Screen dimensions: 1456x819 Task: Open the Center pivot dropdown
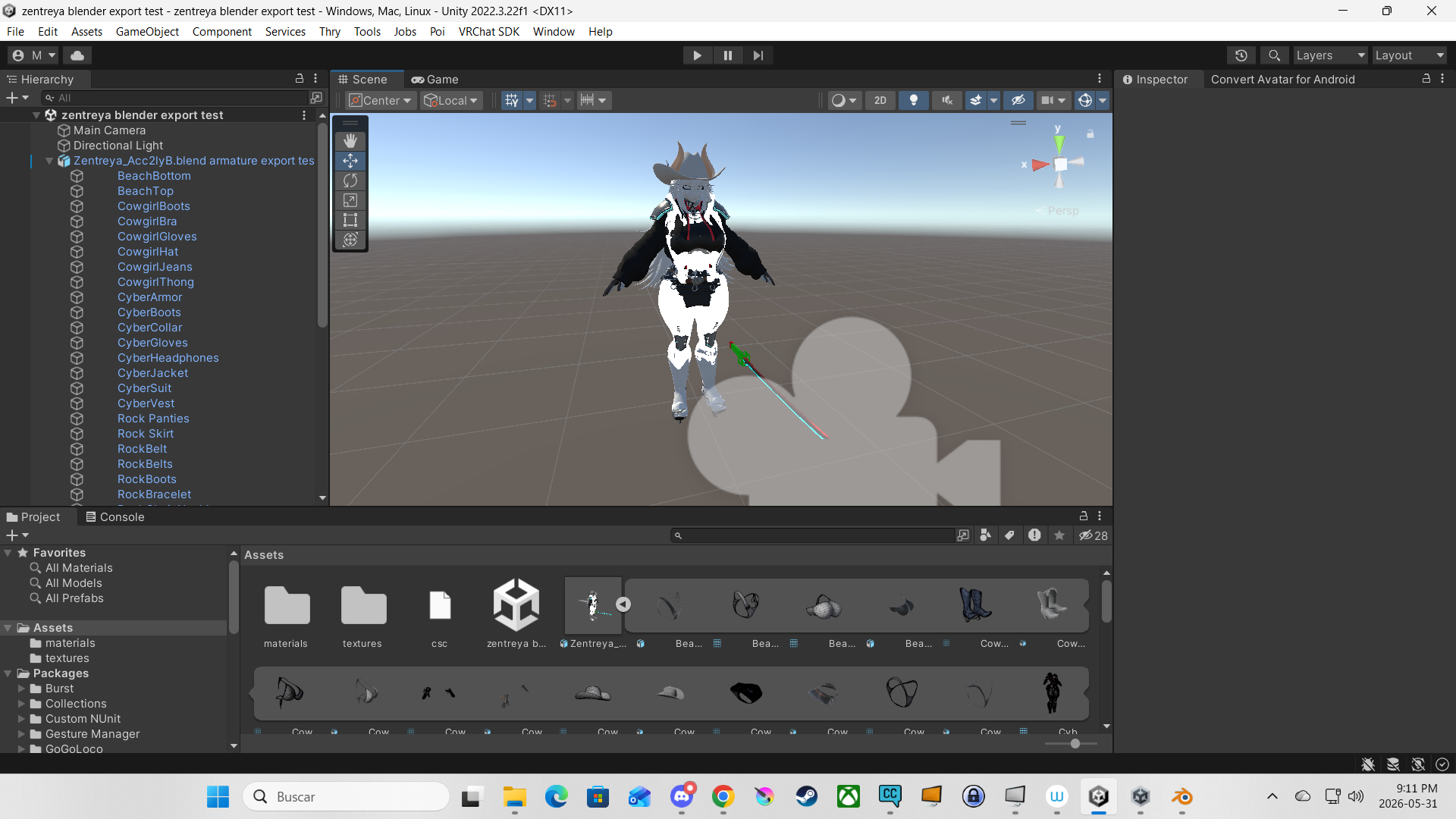[x=381, y=100]
